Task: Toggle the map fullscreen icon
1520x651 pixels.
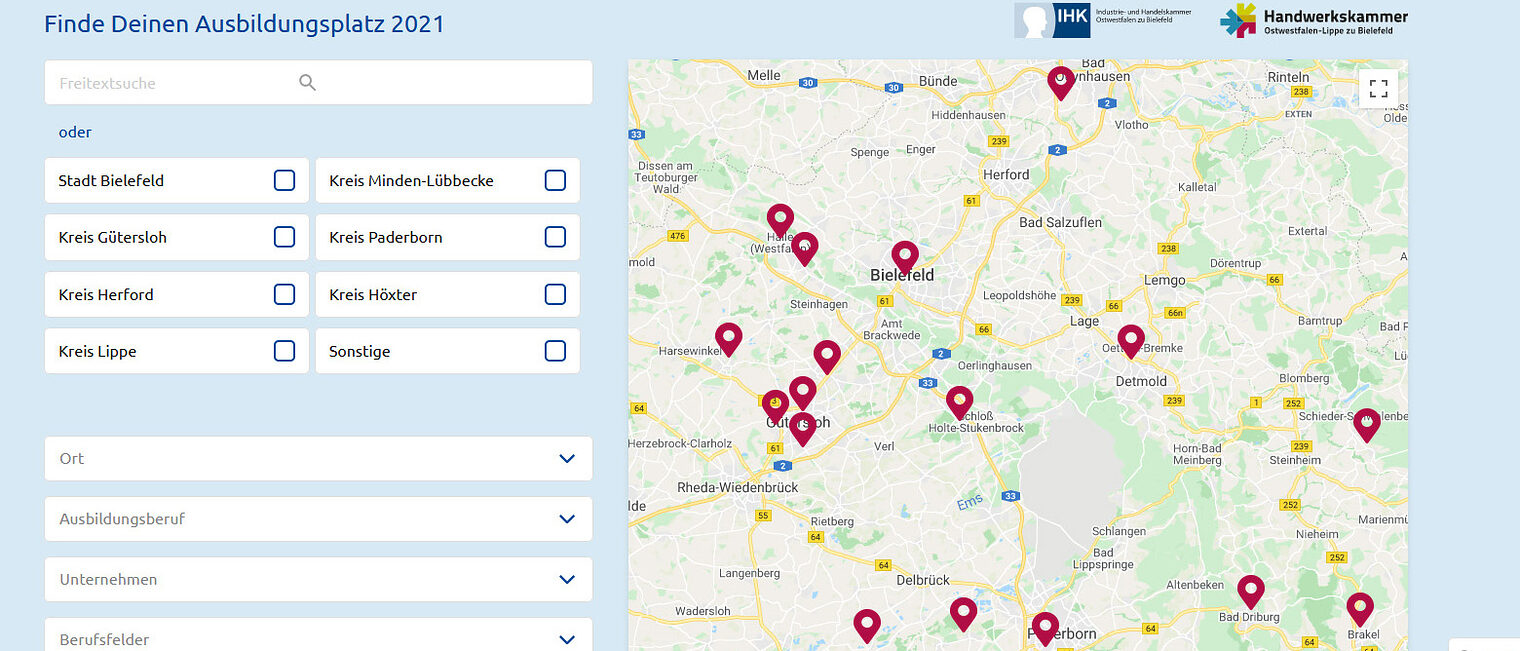Action: 1378,88
